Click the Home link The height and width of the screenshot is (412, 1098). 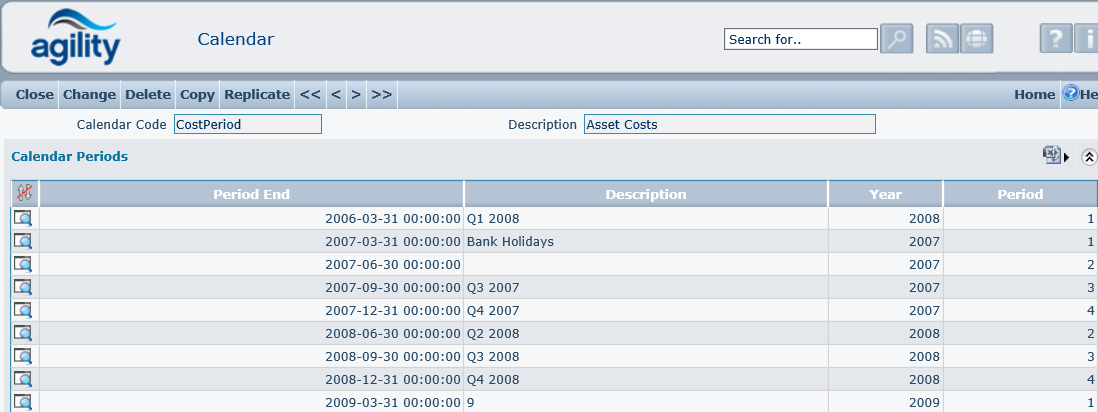pos(1034,94)
